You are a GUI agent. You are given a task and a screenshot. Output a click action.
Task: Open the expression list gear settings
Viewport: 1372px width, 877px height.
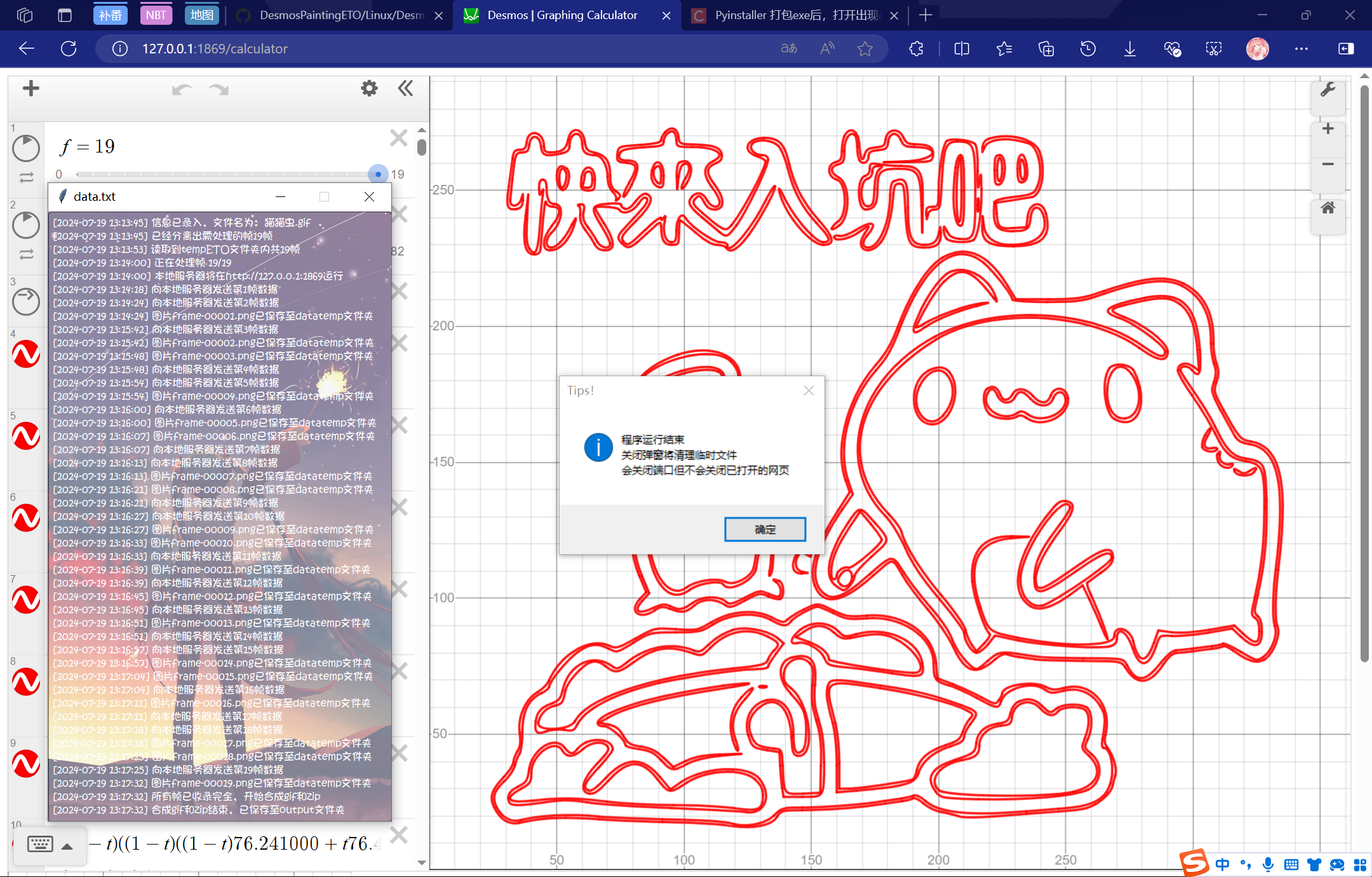tap(369, 88)
